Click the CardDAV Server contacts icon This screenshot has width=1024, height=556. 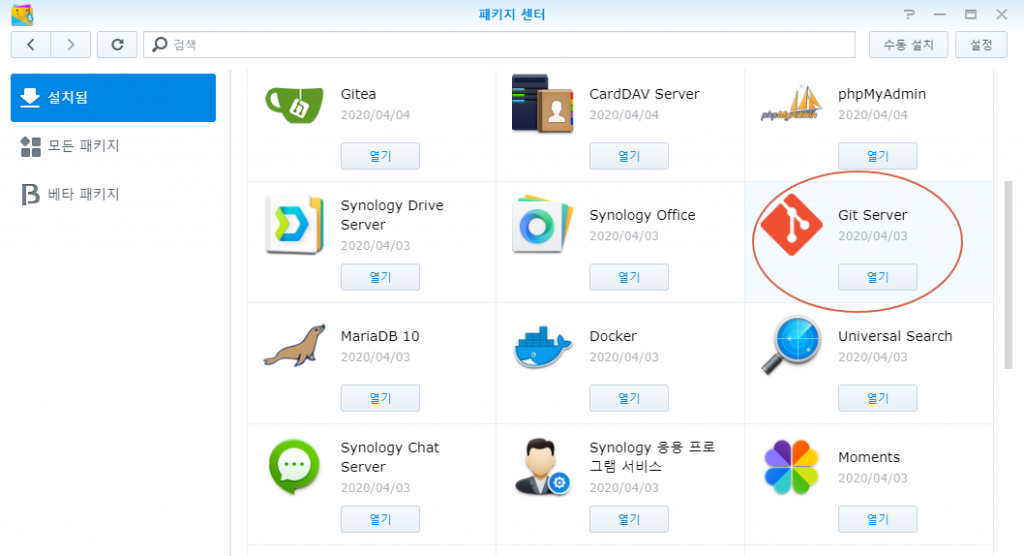[542, 104]
